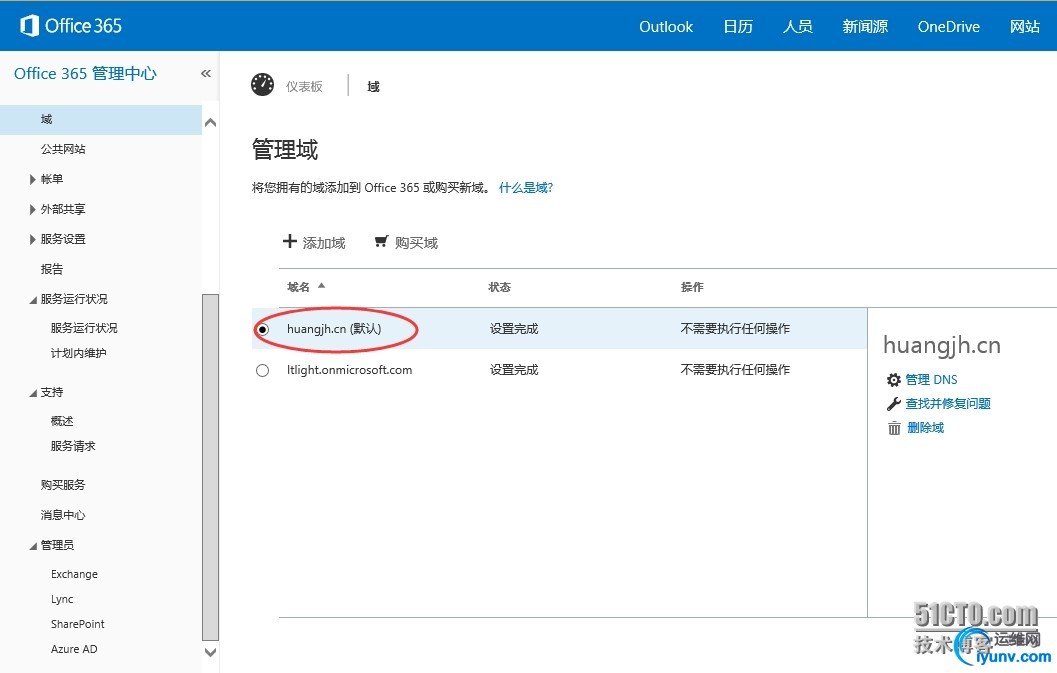Click the 添加域 button
Viewport: 1057px width, 673px height.
[314, 242]
